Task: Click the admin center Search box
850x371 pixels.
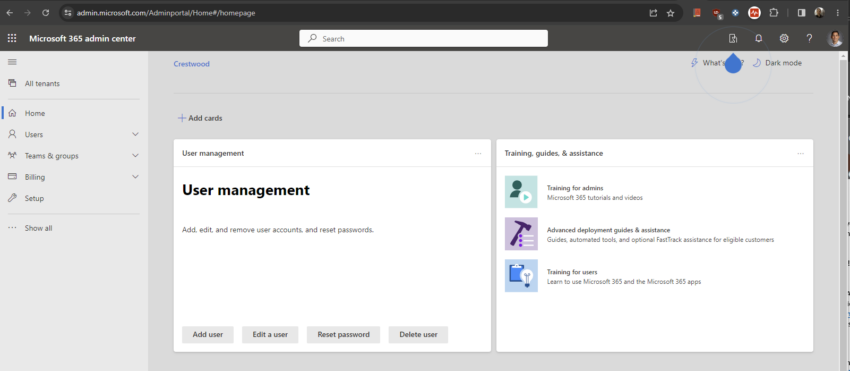Action: point(423,39)
